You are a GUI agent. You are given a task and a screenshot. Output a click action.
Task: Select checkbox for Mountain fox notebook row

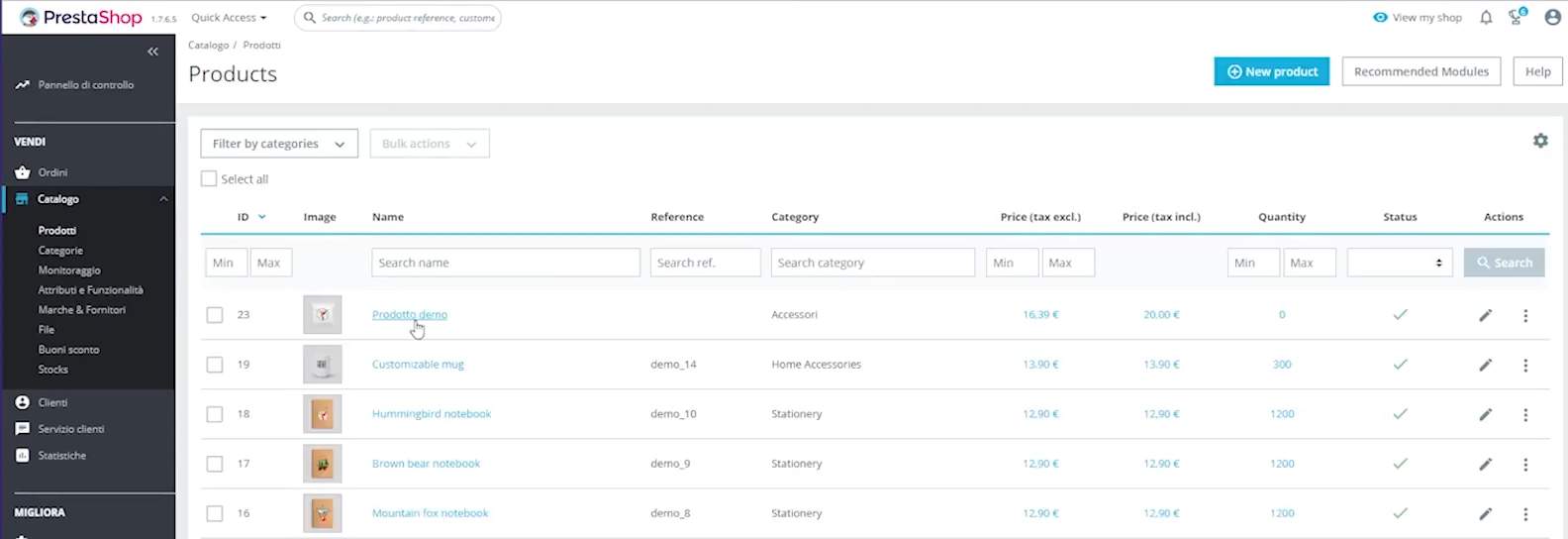[x=215, y=513]
